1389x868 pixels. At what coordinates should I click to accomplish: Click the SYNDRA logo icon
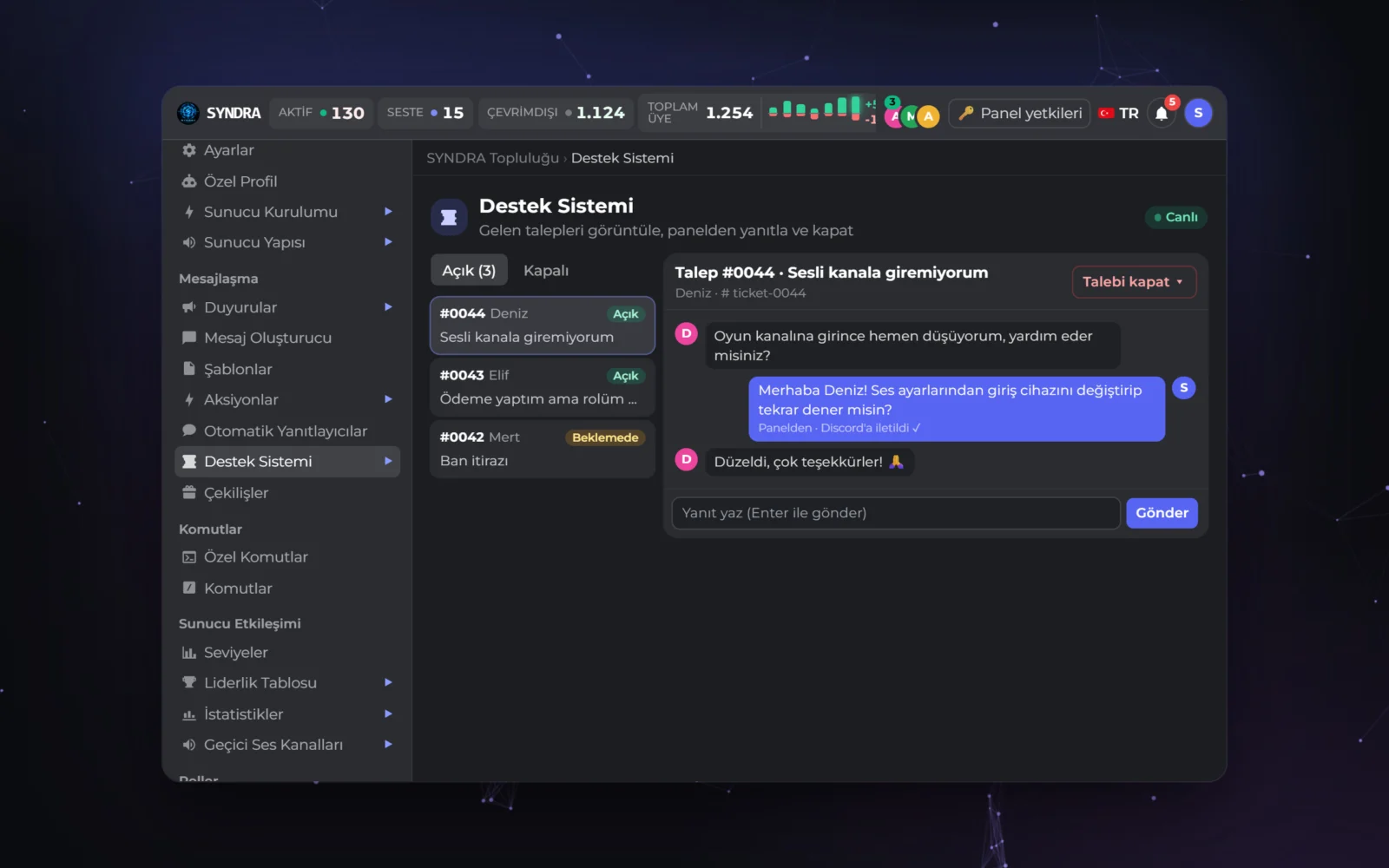click(x=188, y=113)
